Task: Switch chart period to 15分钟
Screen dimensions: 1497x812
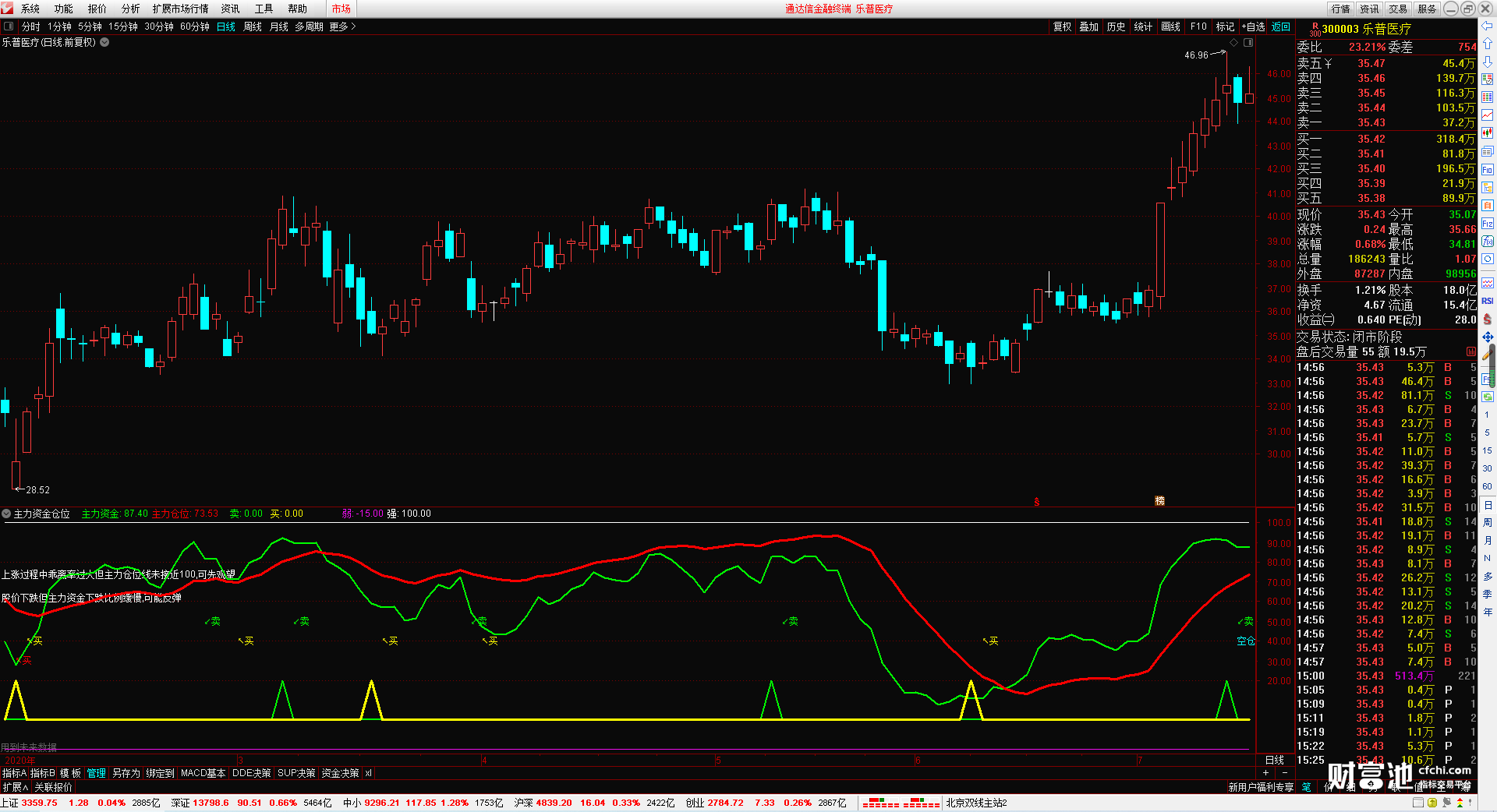Action: click(123, 26)
